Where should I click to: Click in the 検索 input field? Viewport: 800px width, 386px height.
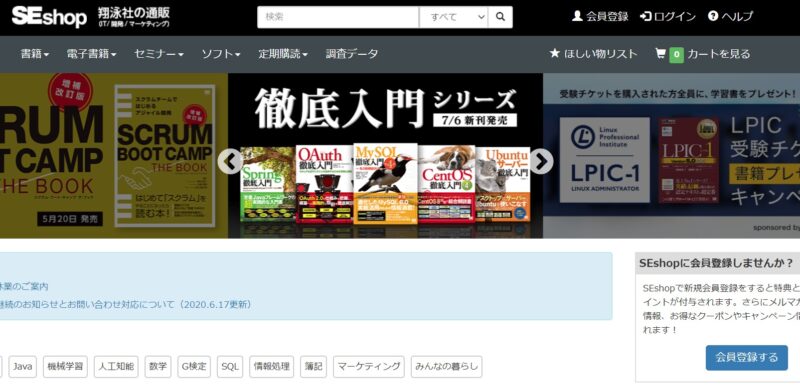point(338,17)
